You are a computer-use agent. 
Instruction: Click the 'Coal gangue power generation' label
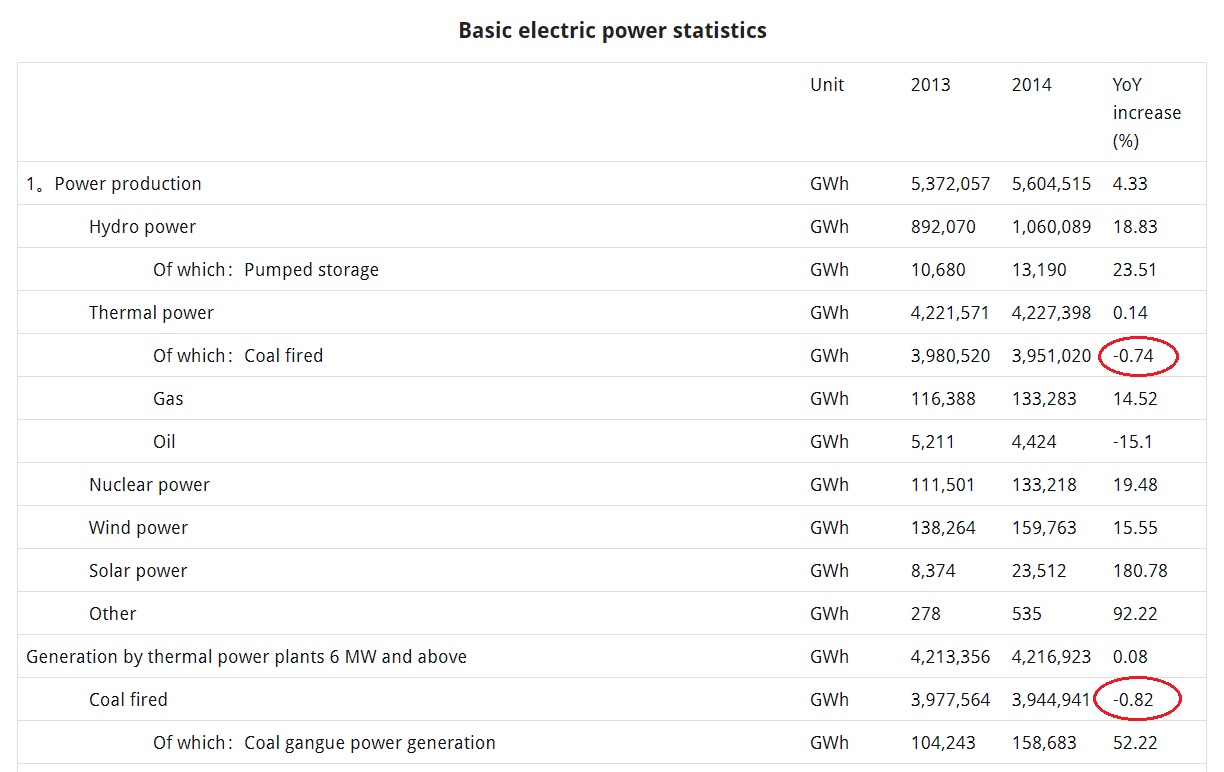click(370, 743)
